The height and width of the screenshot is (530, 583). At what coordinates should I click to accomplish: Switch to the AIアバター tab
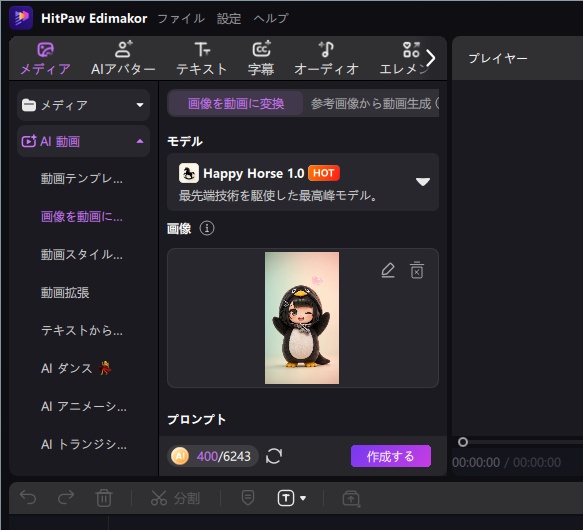123,59
